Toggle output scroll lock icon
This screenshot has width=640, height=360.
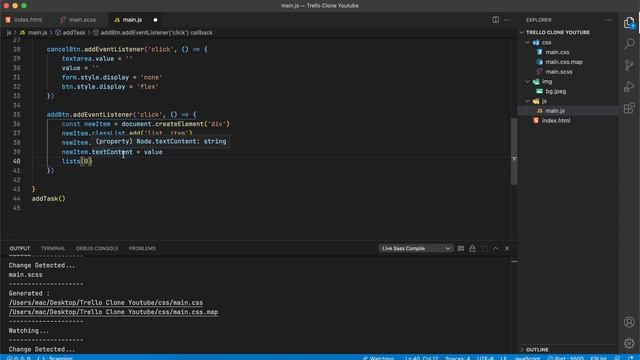click(x=472, y=248)
